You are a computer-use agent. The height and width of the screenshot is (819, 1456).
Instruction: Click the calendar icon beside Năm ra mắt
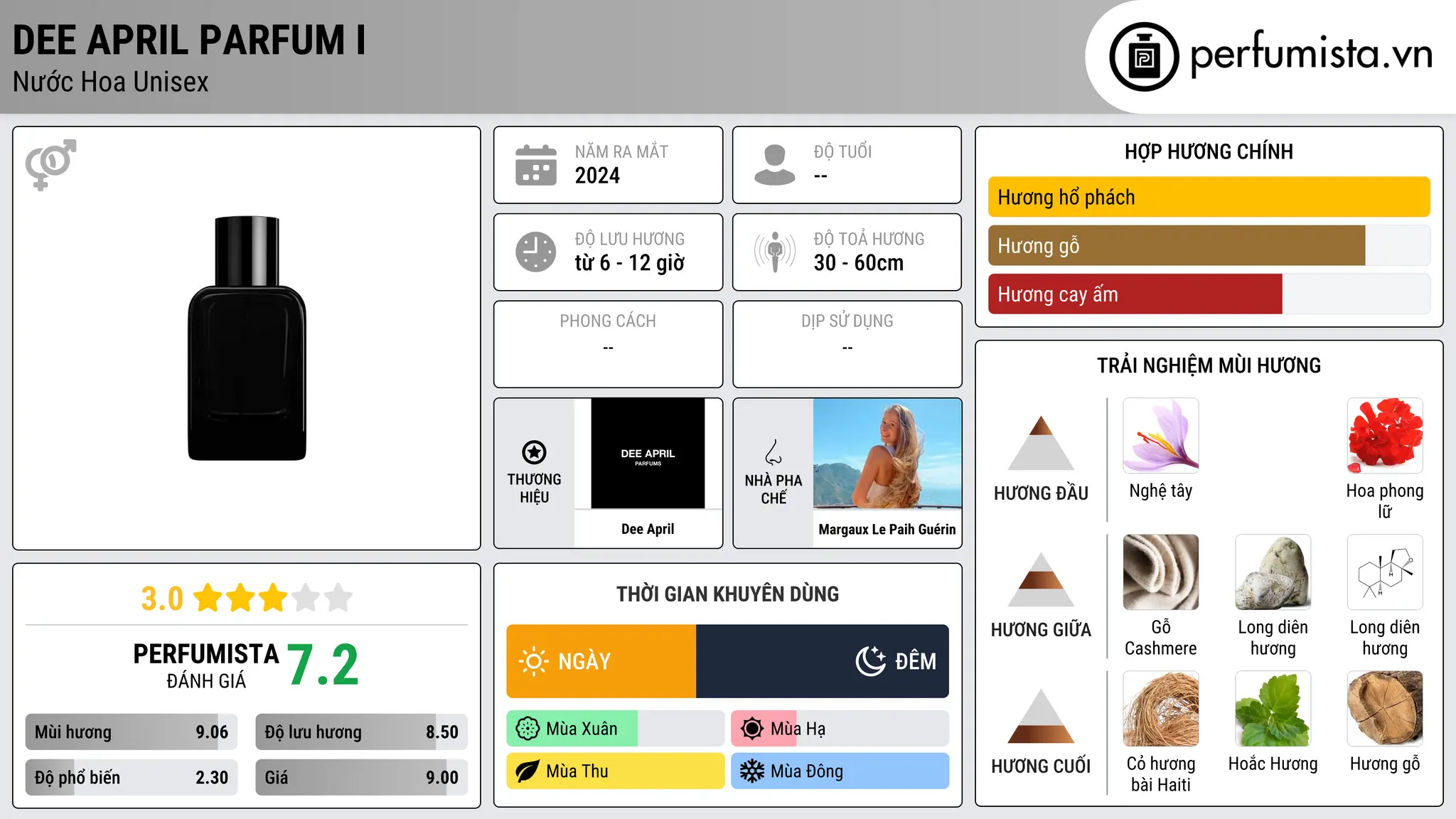(536, 165)
